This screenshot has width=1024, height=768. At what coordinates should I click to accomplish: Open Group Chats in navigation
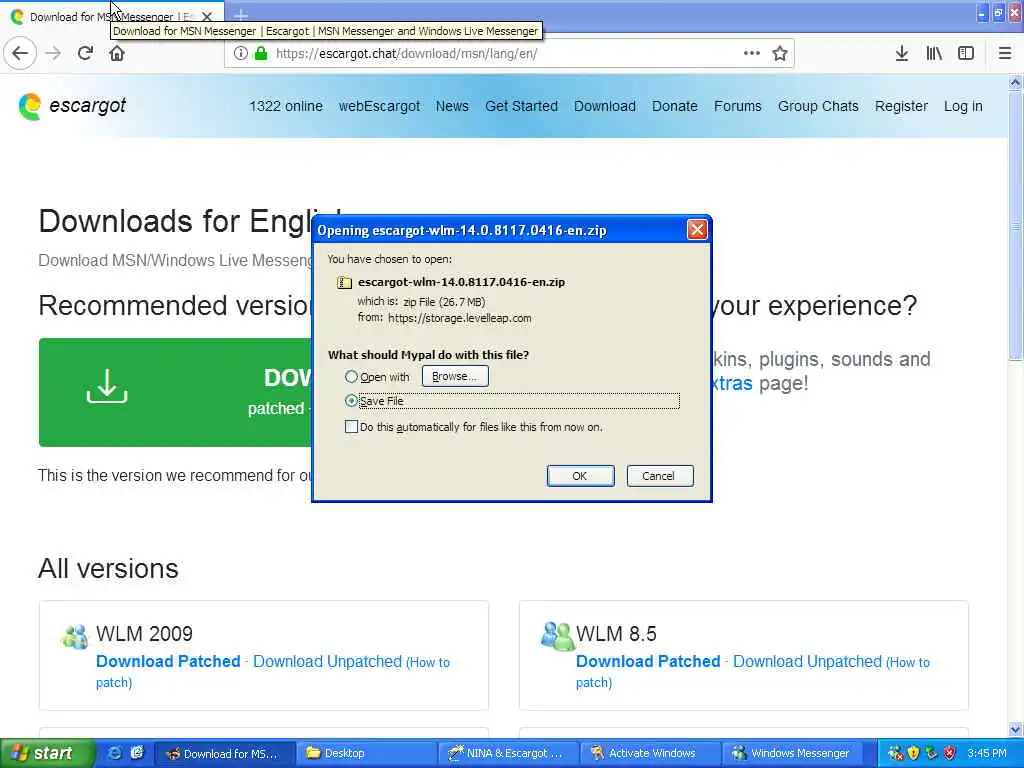pyautogui.click(x=818, y=106)
